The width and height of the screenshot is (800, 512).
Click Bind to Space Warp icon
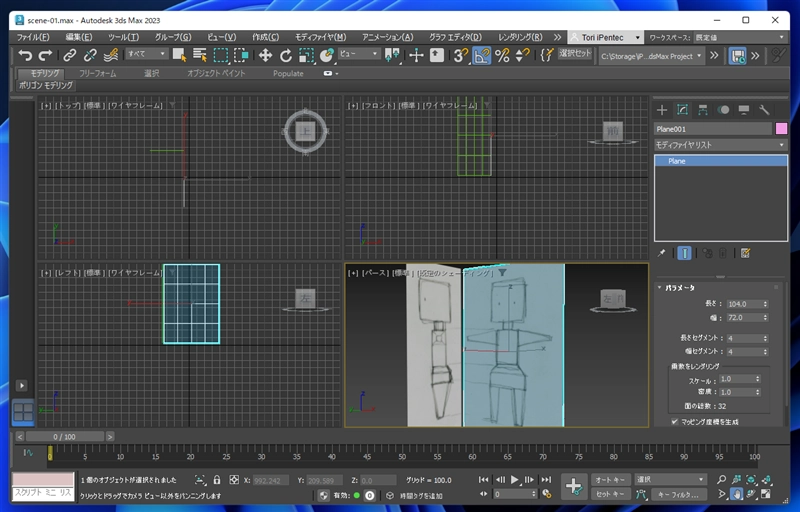point(111,55)
